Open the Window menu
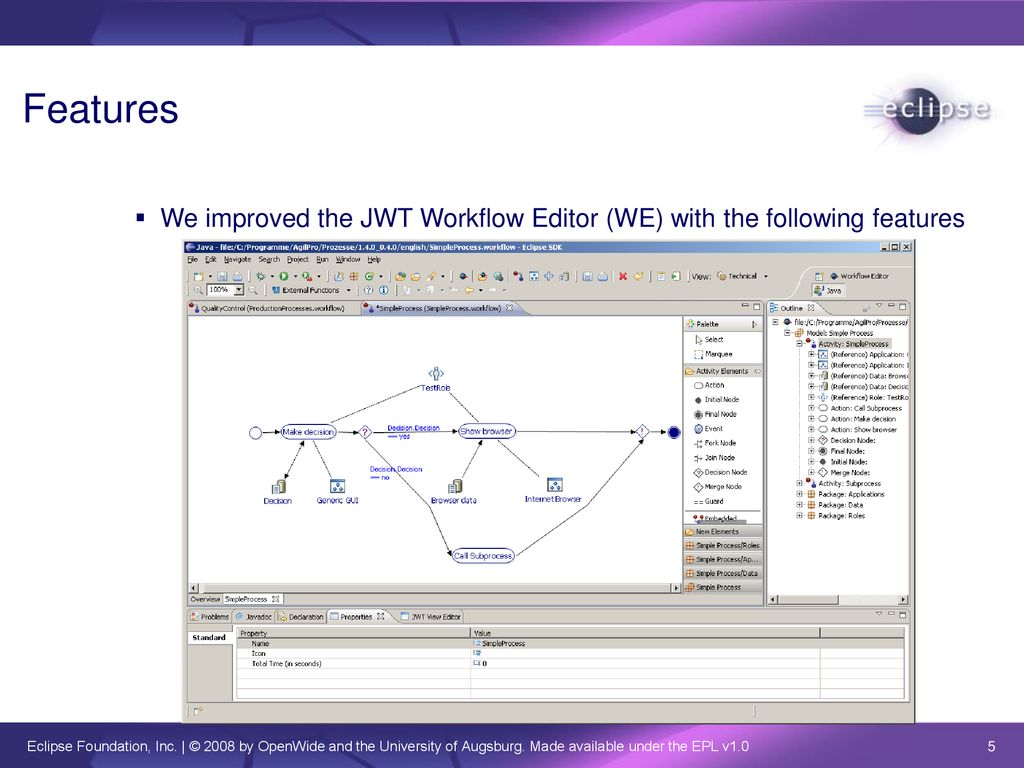1024x768 pixels. [x=348, y=259]
